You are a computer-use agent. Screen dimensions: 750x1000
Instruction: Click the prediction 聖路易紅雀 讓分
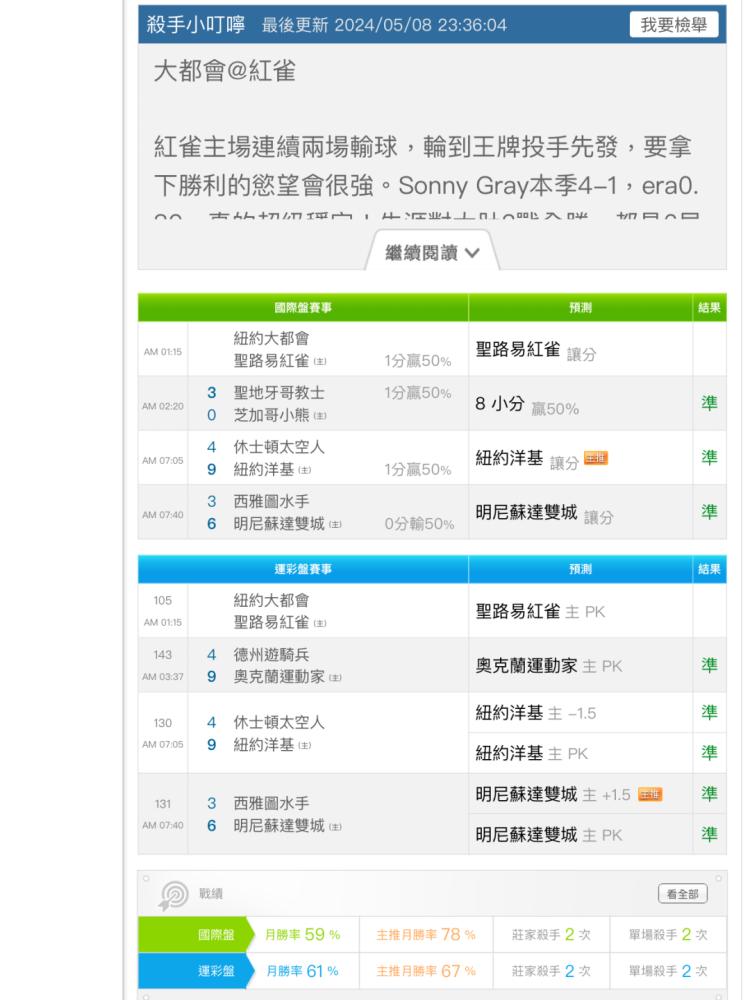point(536,351)
